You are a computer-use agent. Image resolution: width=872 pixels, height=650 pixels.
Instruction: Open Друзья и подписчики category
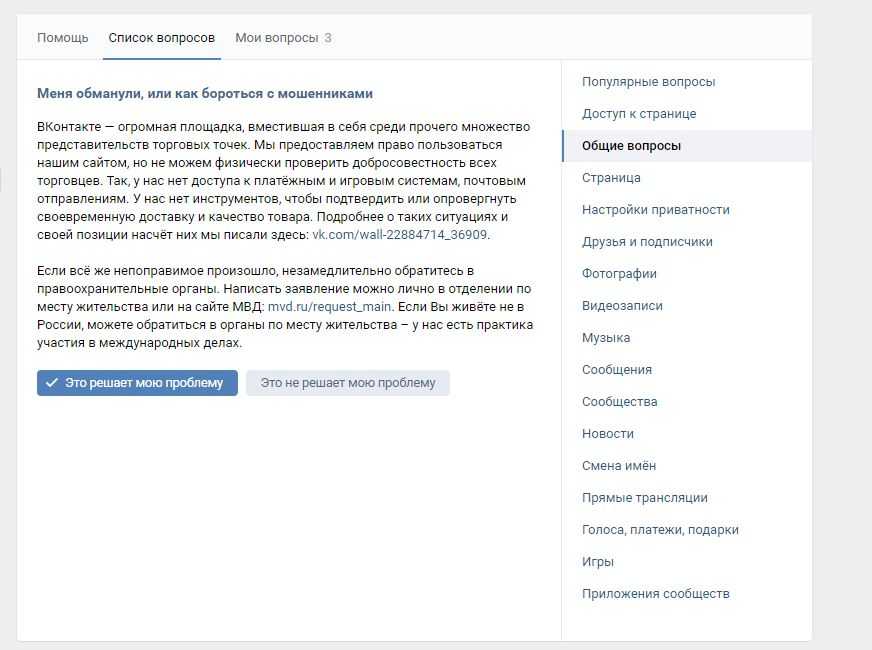687,241
